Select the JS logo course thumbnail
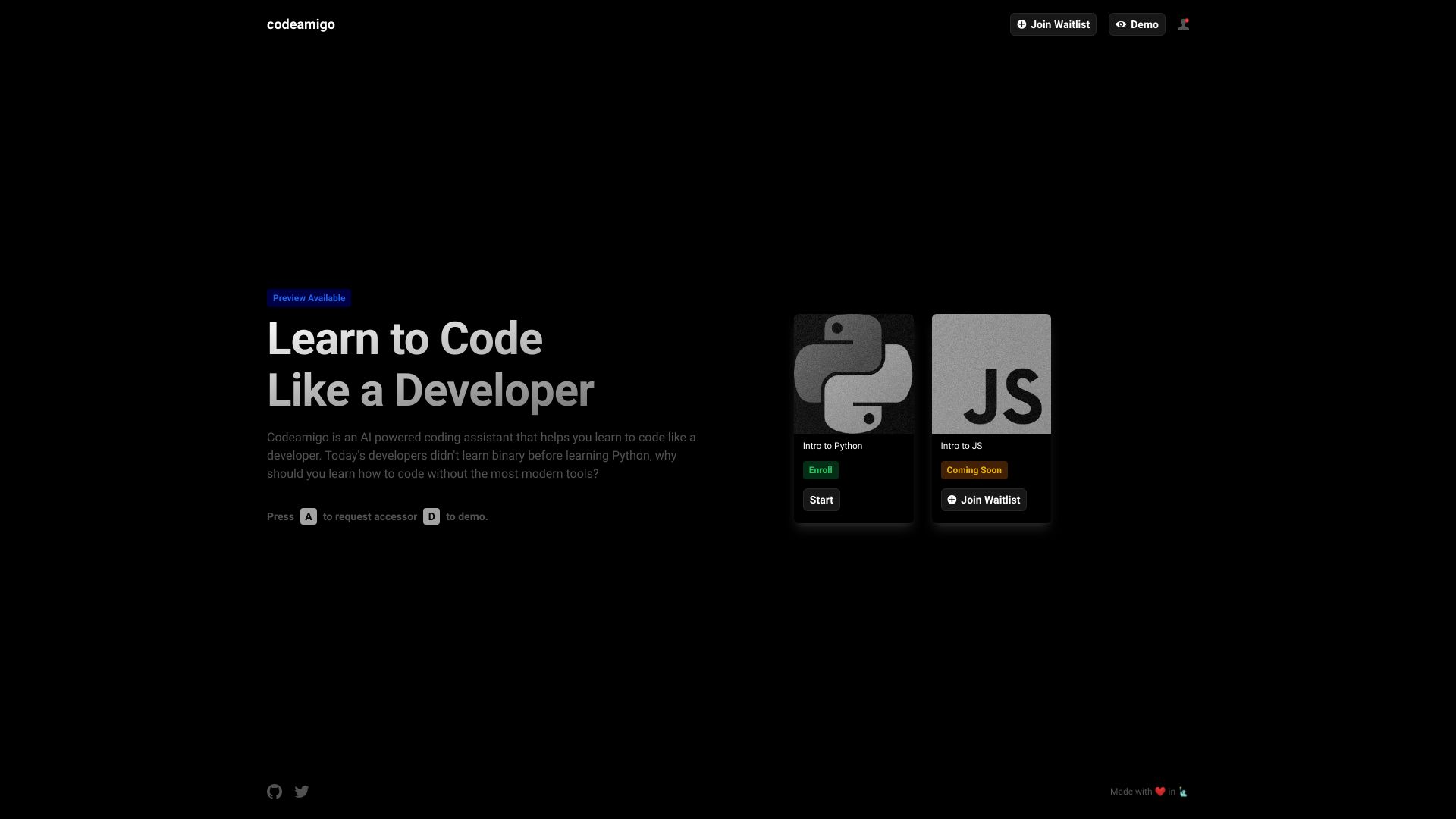 tap(990, 373)
